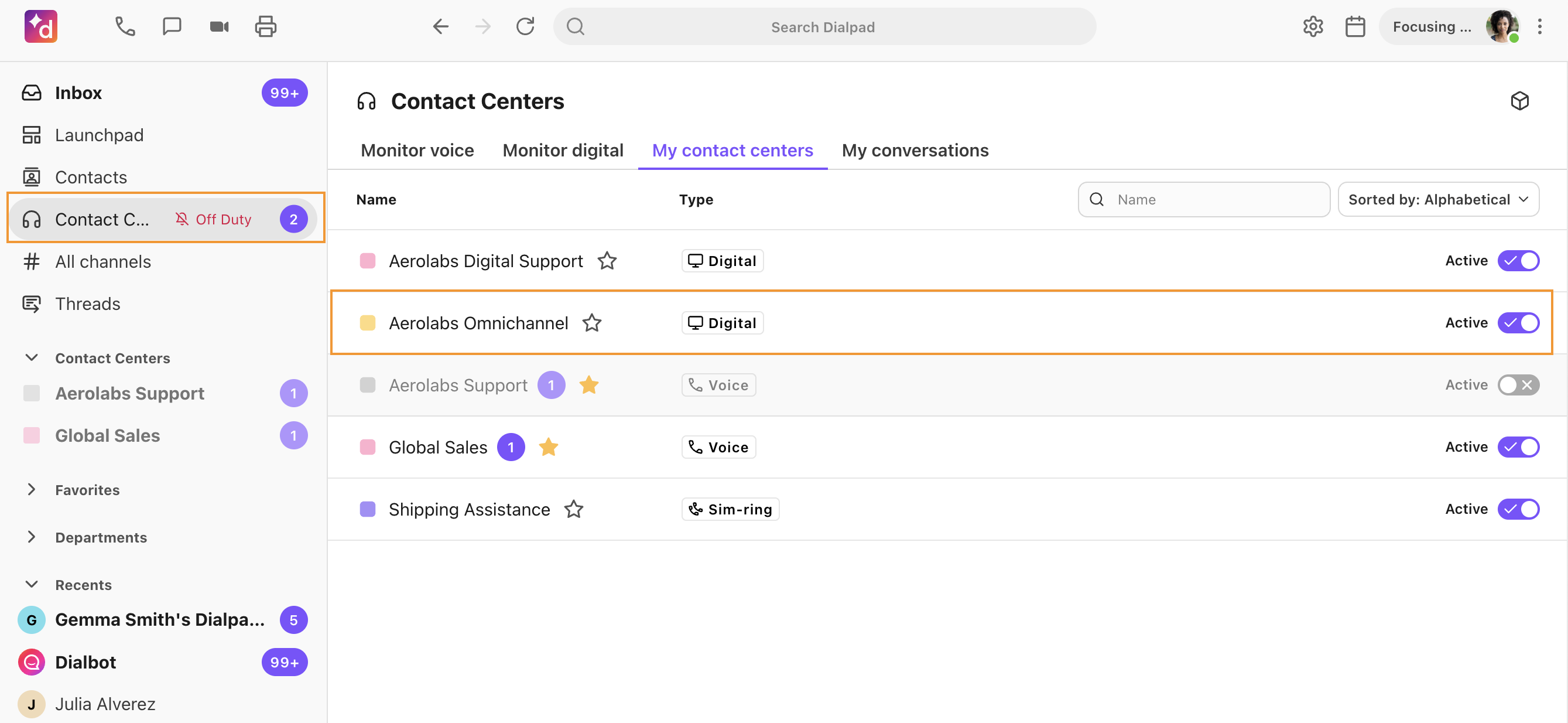
Task: Unfavorite Global Sales gold star
Action: pos(549,447)
